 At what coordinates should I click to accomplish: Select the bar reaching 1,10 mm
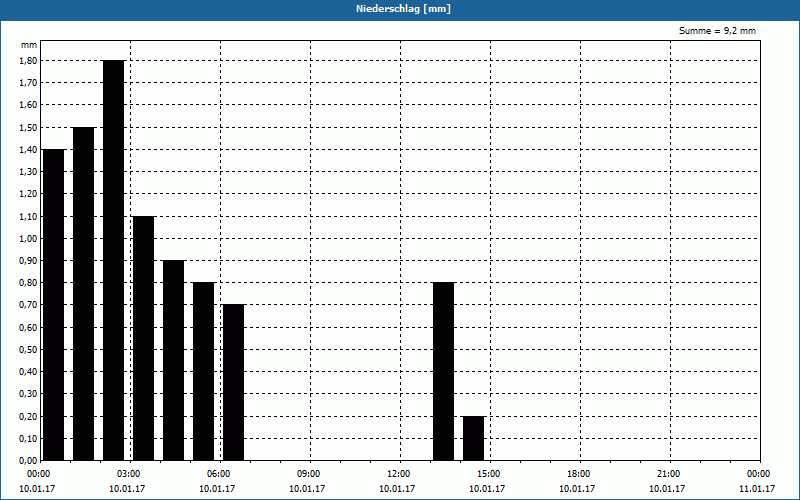(143, 338)
